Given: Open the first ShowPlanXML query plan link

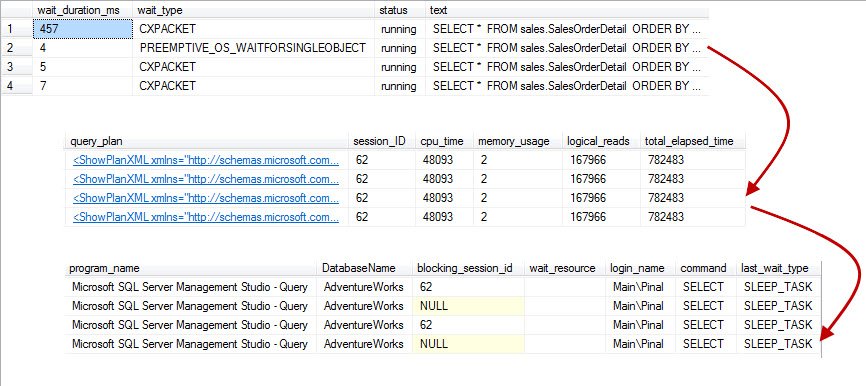Looking at the screenshot, I should click(x=205, y=160).
